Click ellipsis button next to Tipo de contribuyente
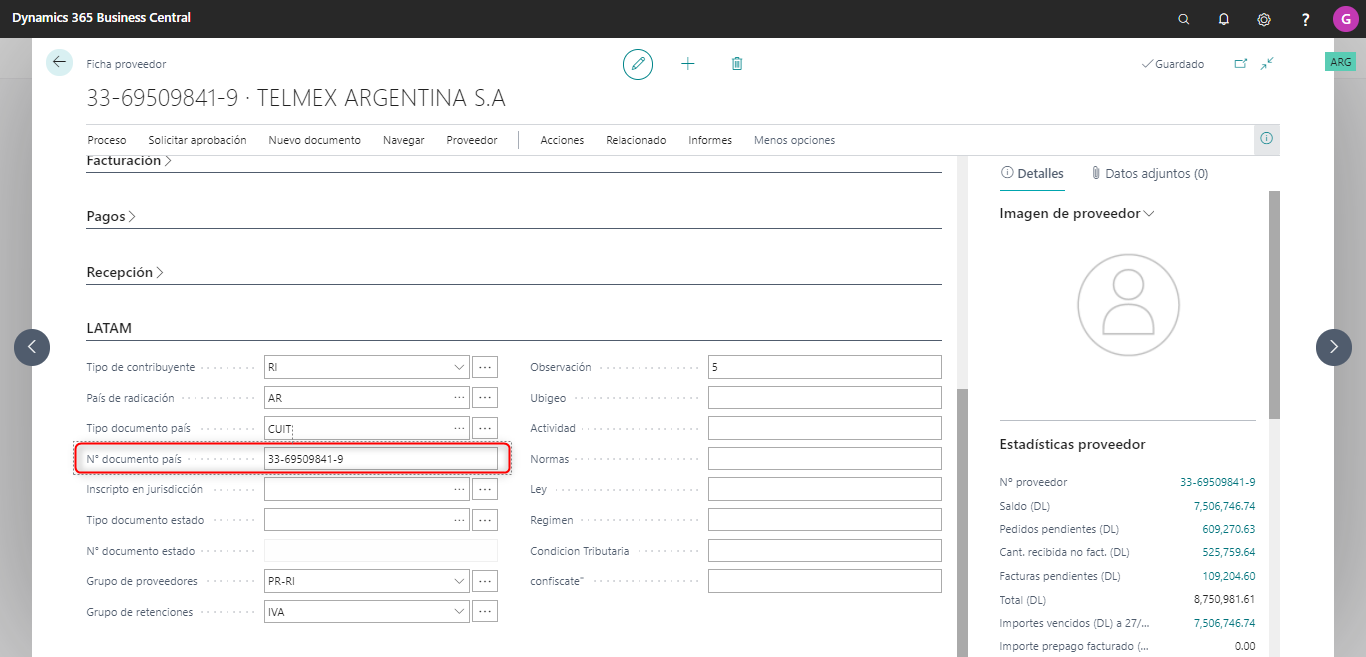Image resolution: width=1366 pixels, height=657 pixels. tap(485, 367)
